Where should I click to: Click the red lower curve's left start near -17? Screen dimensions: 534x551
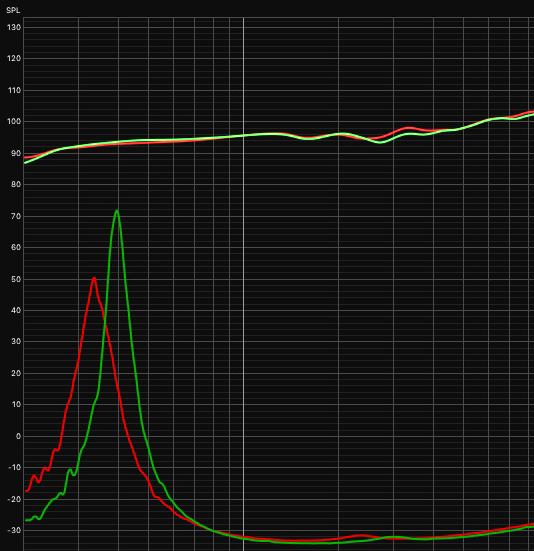(x=27, y=491)
